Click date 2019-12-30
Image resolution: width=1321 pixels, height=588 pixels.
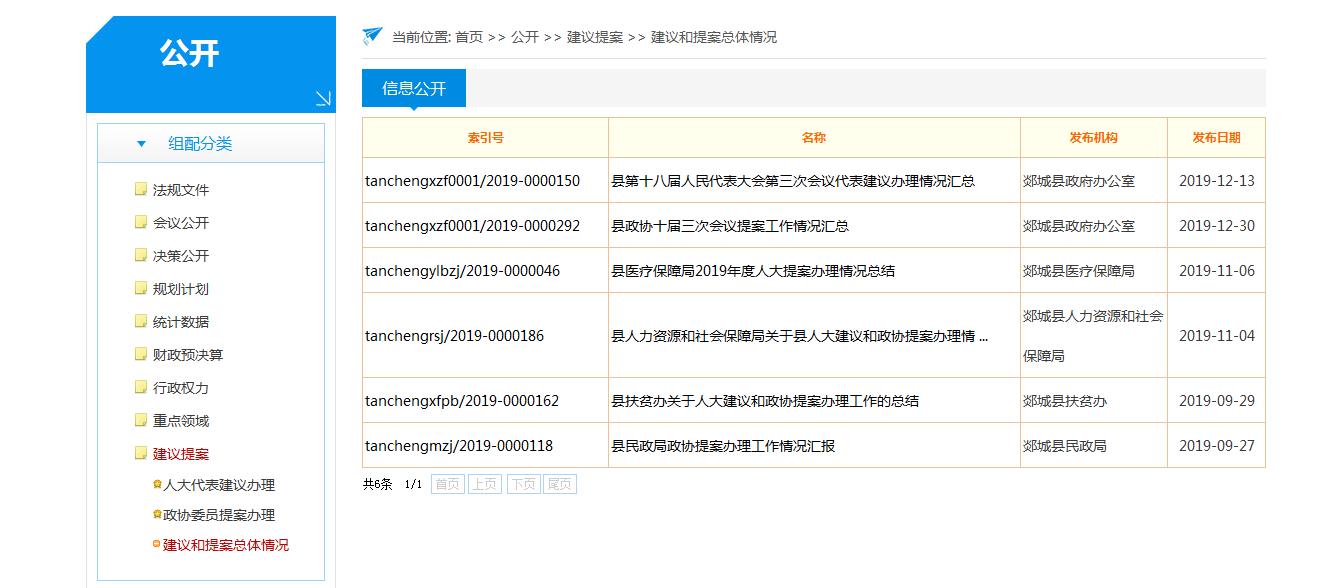click(x=1217, y=226)
